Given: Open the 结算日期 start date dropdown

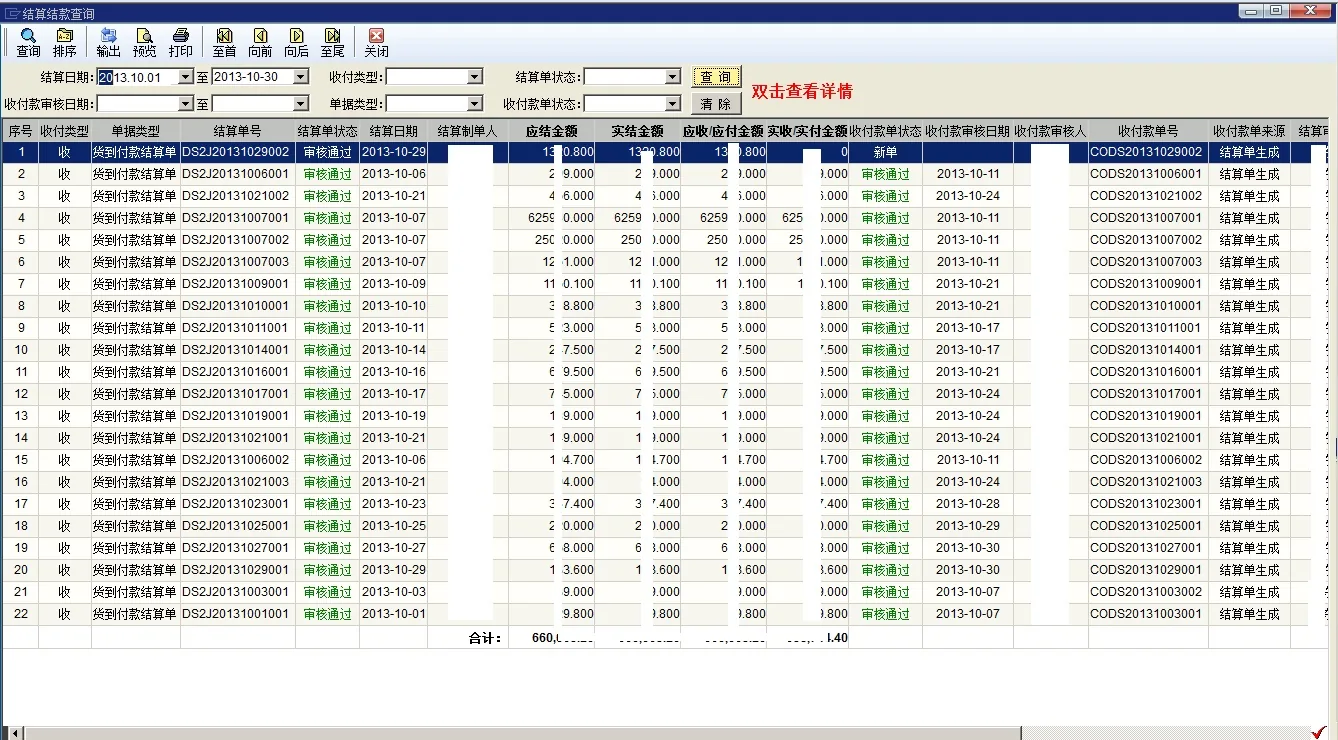Looking at the screenshot, I should pyautogui.click(x=185, y=77).
